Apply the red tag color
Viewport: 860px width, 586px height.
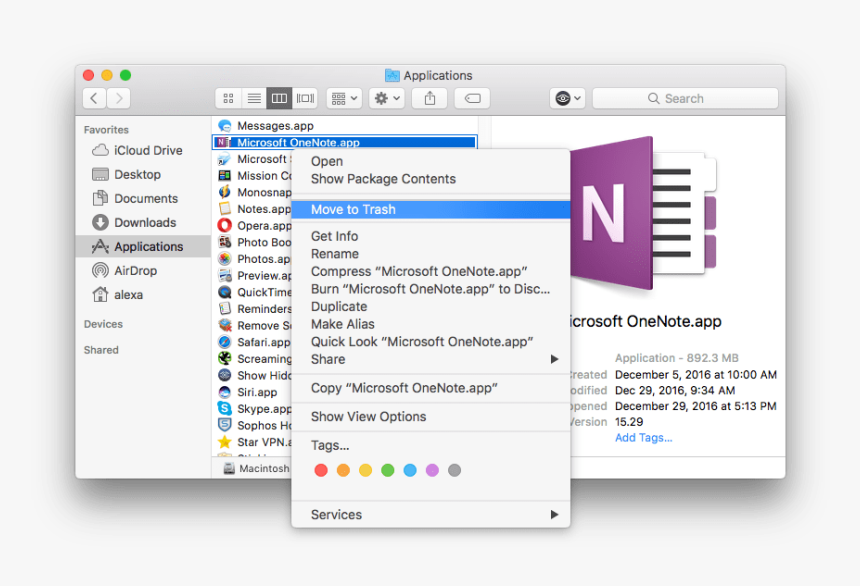point(321,470)
